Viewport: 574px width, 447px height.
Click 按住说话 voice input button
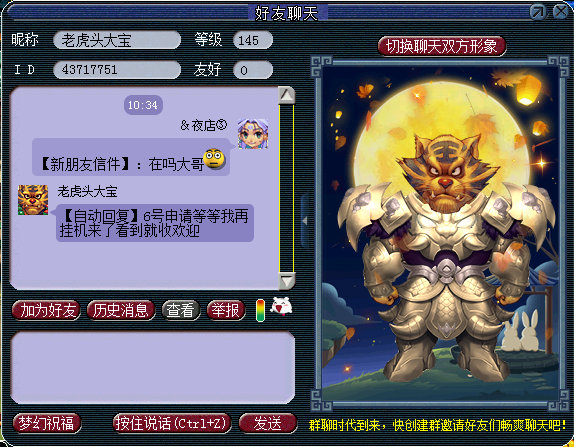(172, 424)
